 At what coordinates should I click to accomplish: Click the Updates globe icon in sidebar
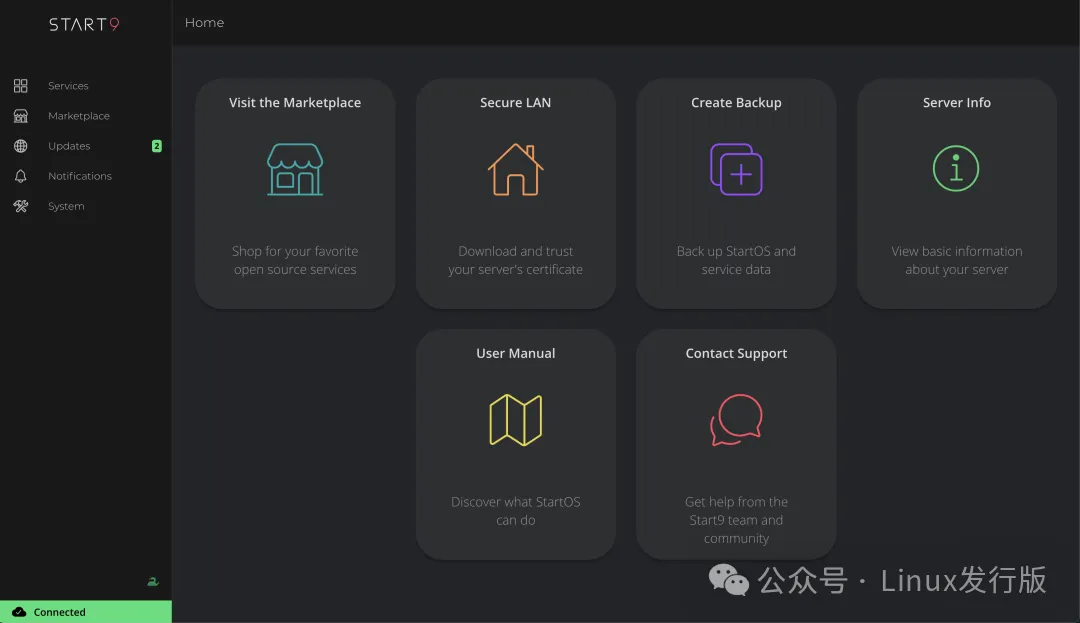click(21, 146)
